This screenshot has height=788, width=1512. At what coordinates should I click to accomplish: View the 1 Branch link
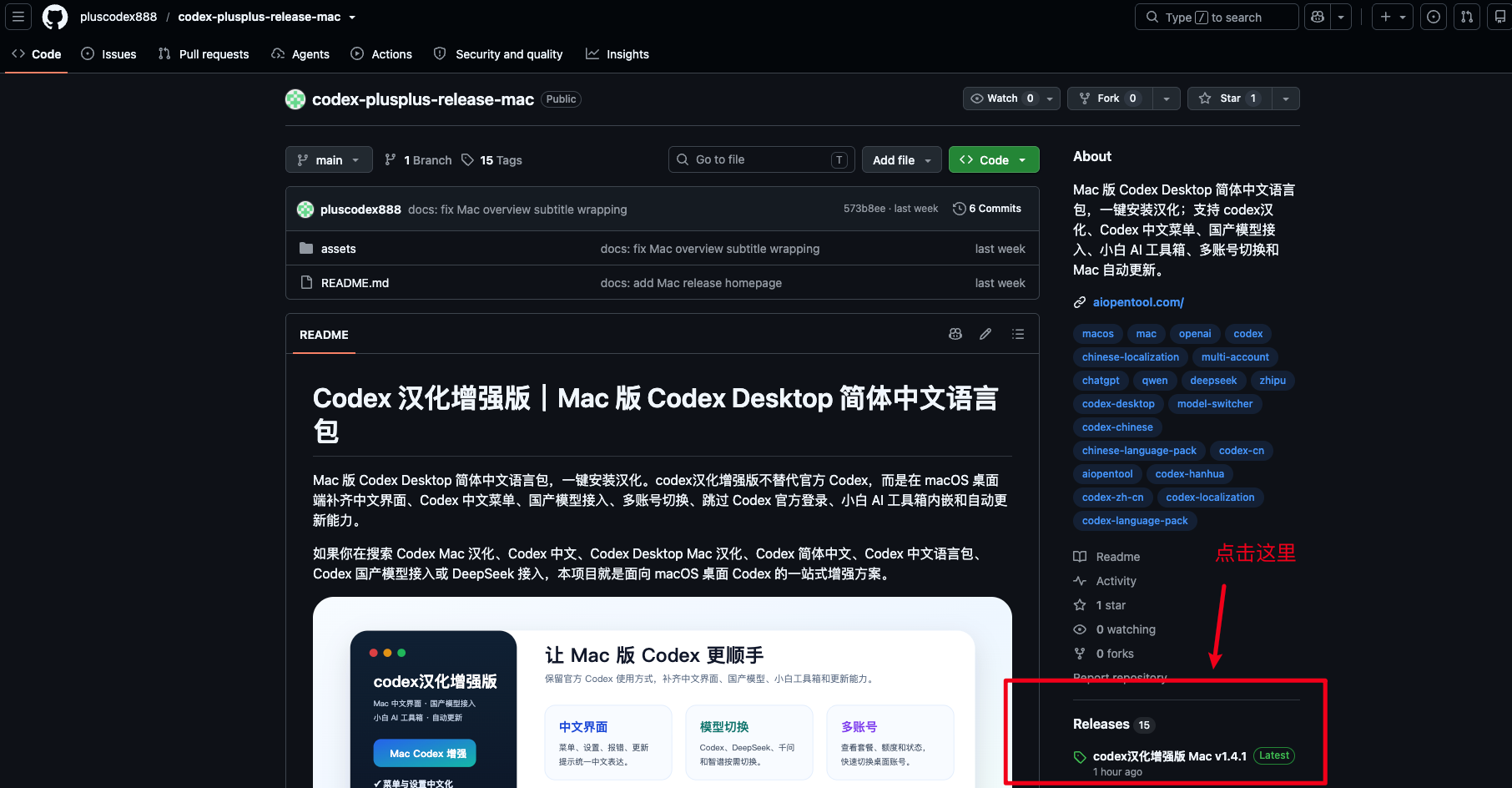[418, 160]
